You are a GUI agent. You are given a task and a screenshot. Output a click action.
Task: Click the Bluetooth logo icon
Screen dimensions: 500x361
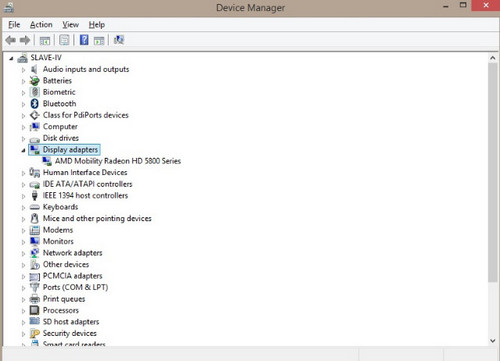pyautogui.click(x=34, y=104)
